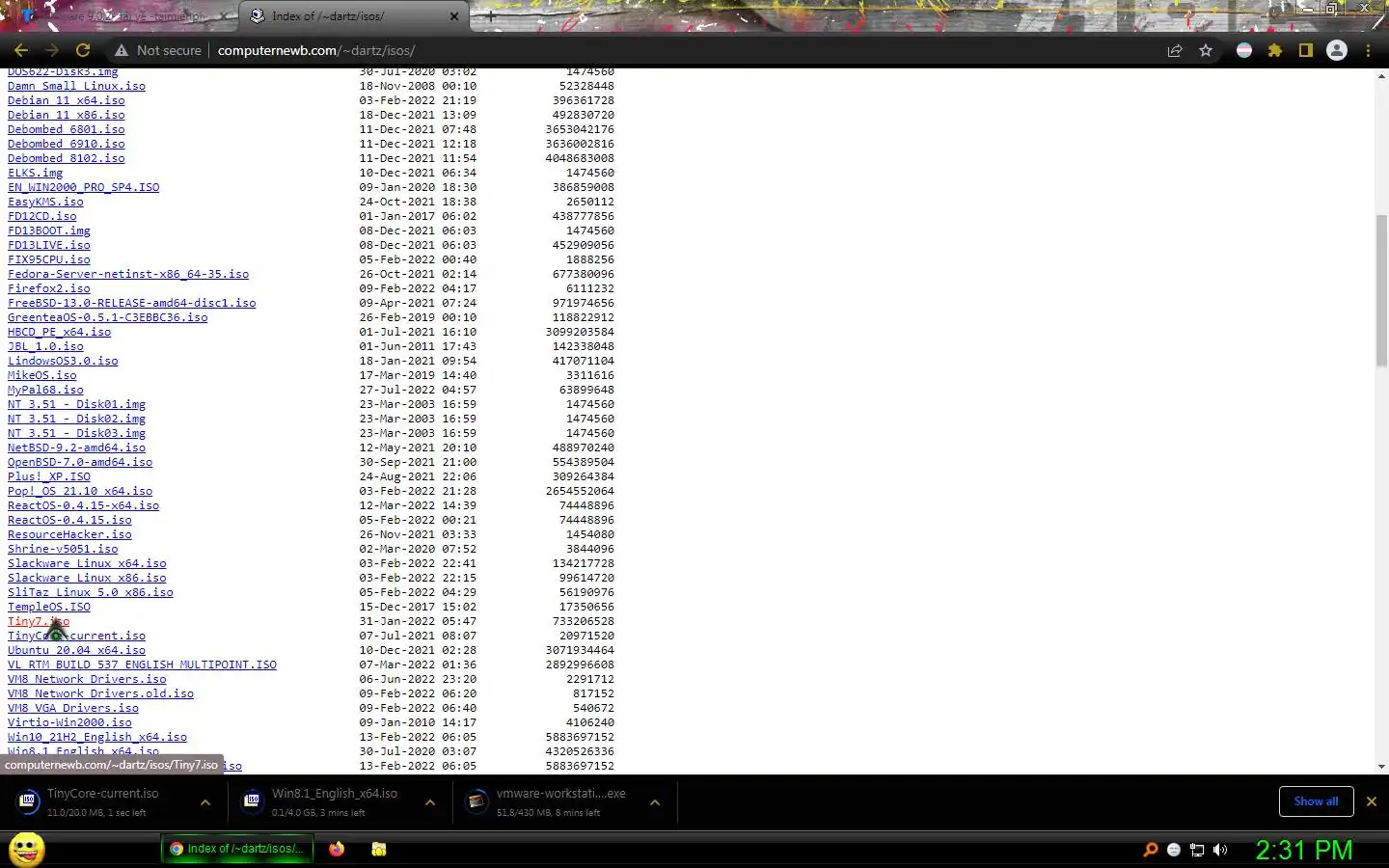The width and height of the screenshot is (1389, 868).
Task: Open the Tiny7.iso link
Action: 39,621
